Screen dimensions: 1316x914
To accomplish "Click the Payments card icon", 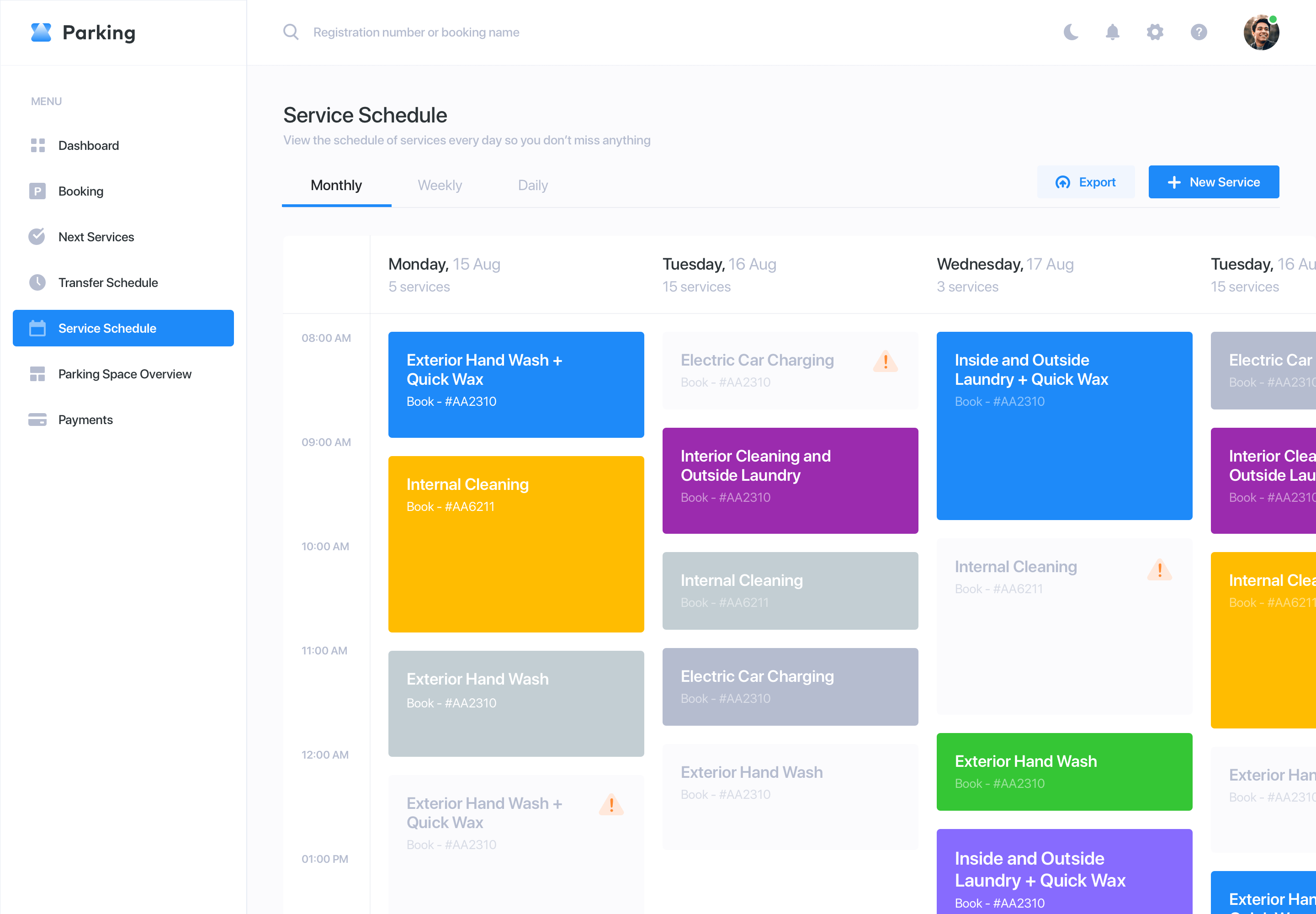I will 37,420.
